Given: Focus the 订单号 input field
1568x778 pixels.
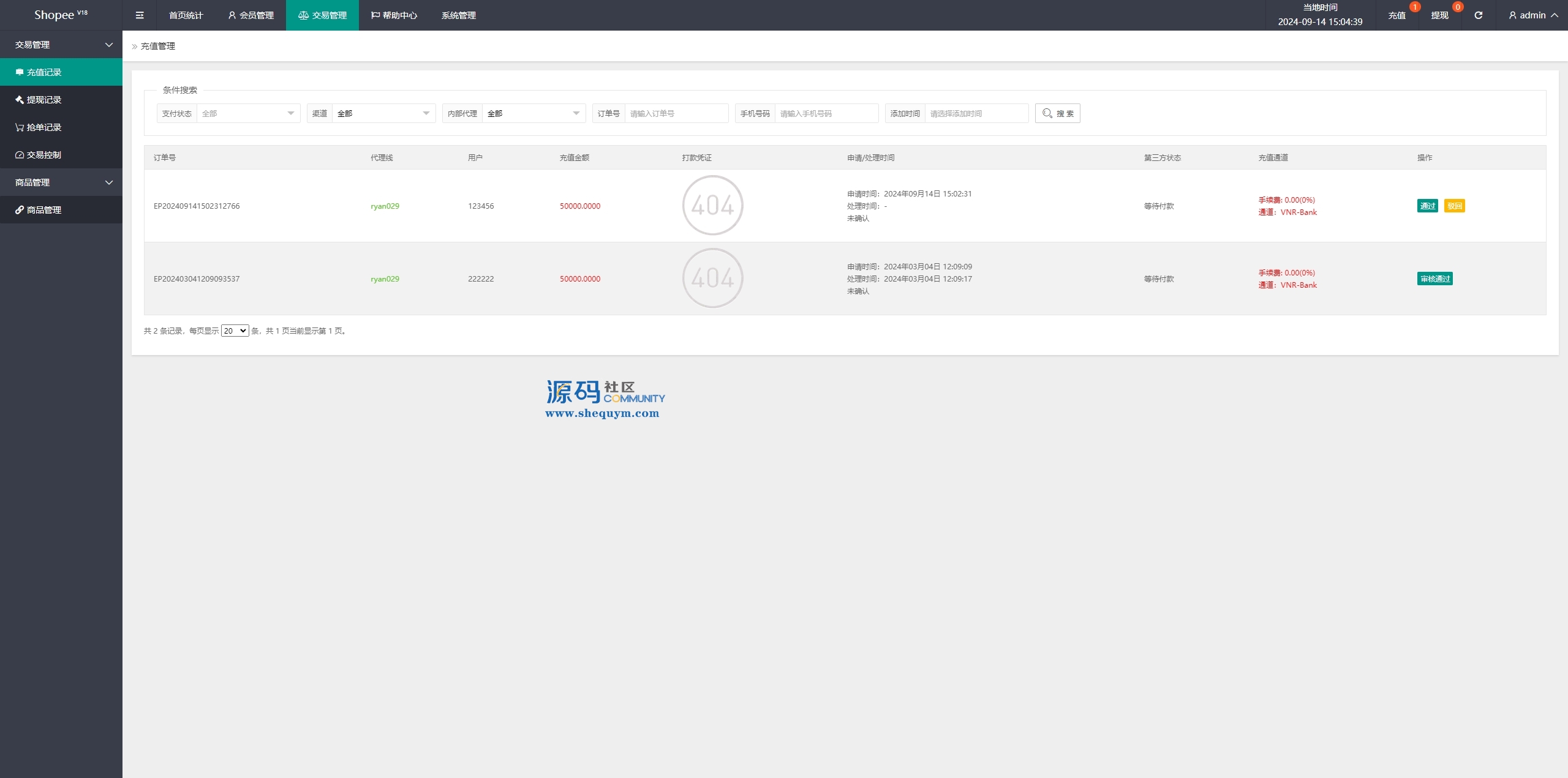Looking at the screenshot, I should 676,113.
